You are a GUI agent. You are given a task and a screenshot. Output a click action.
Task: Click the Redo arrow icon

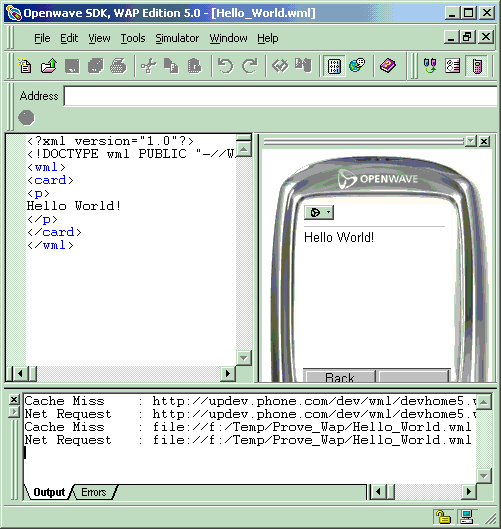pyautogui.click(x=250, y=66)
